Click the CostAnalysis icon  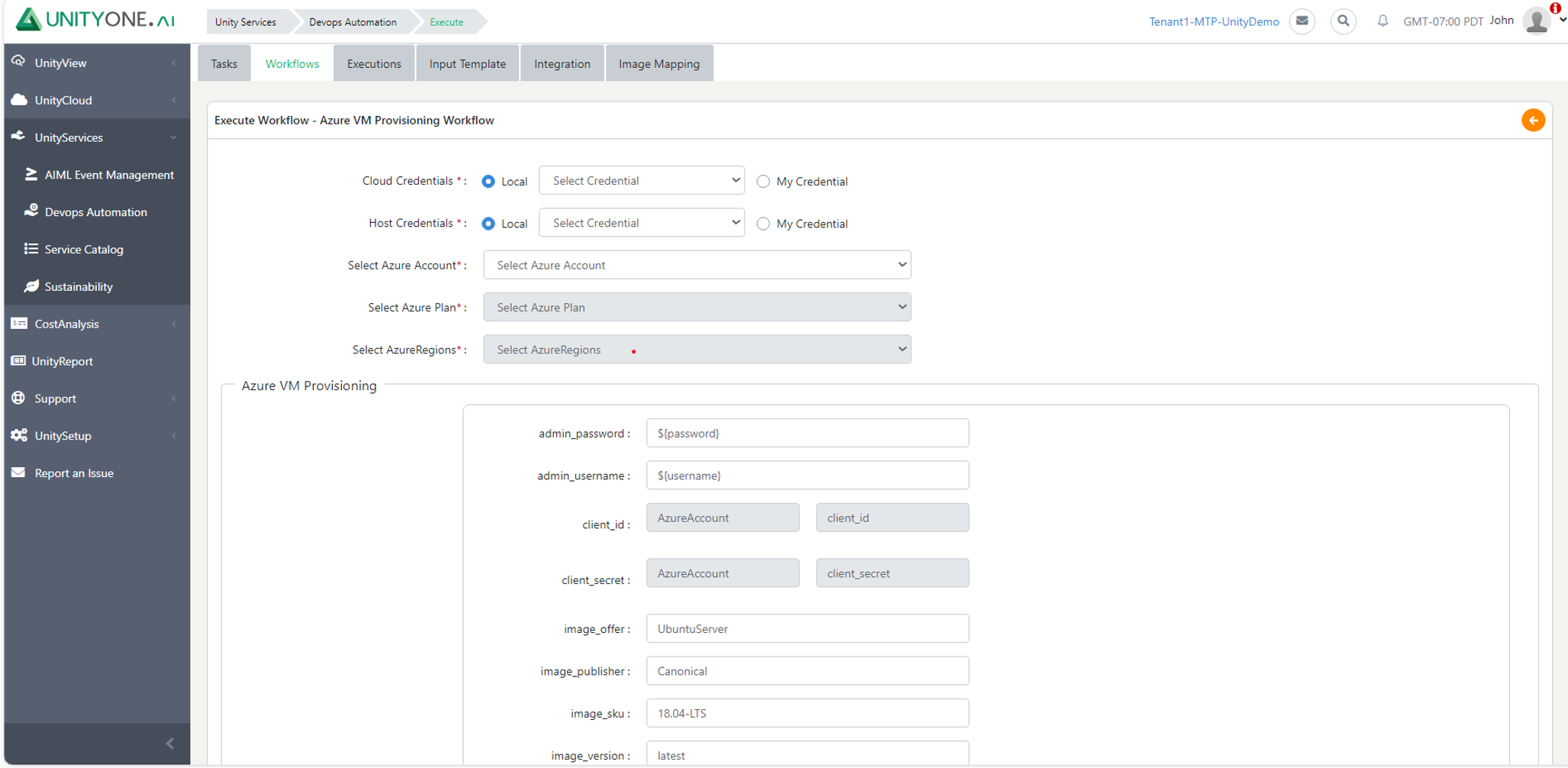coord(19,324)
